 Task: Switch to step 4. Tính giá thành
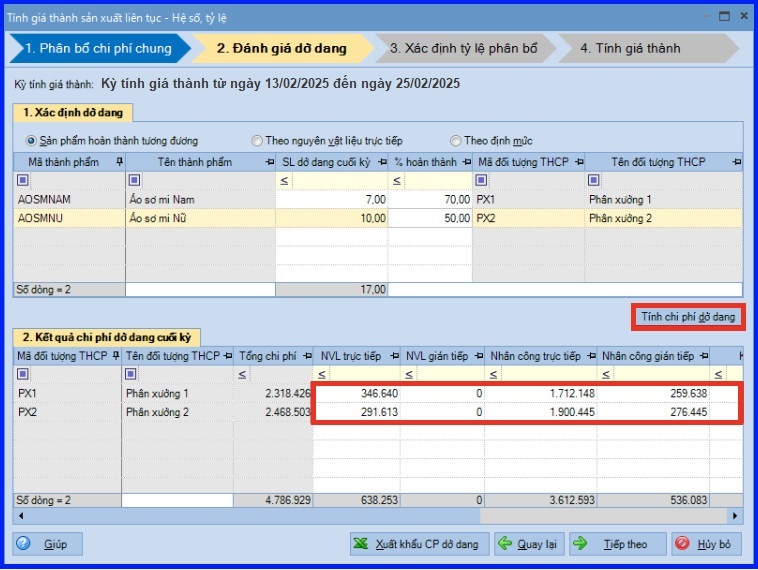(x=630, y=48)
